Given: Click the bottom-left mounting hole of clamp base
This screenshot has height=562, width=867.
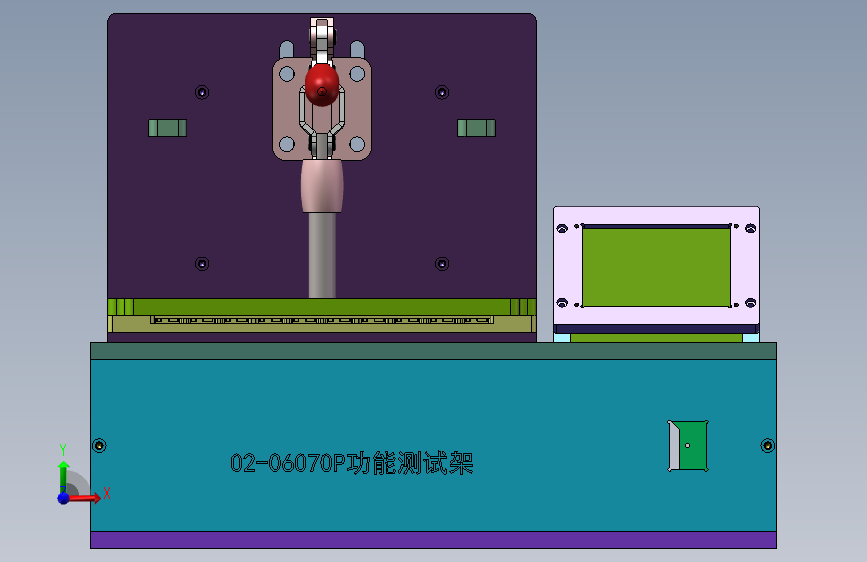Looking at the screenshot, I should pos(287,144).
